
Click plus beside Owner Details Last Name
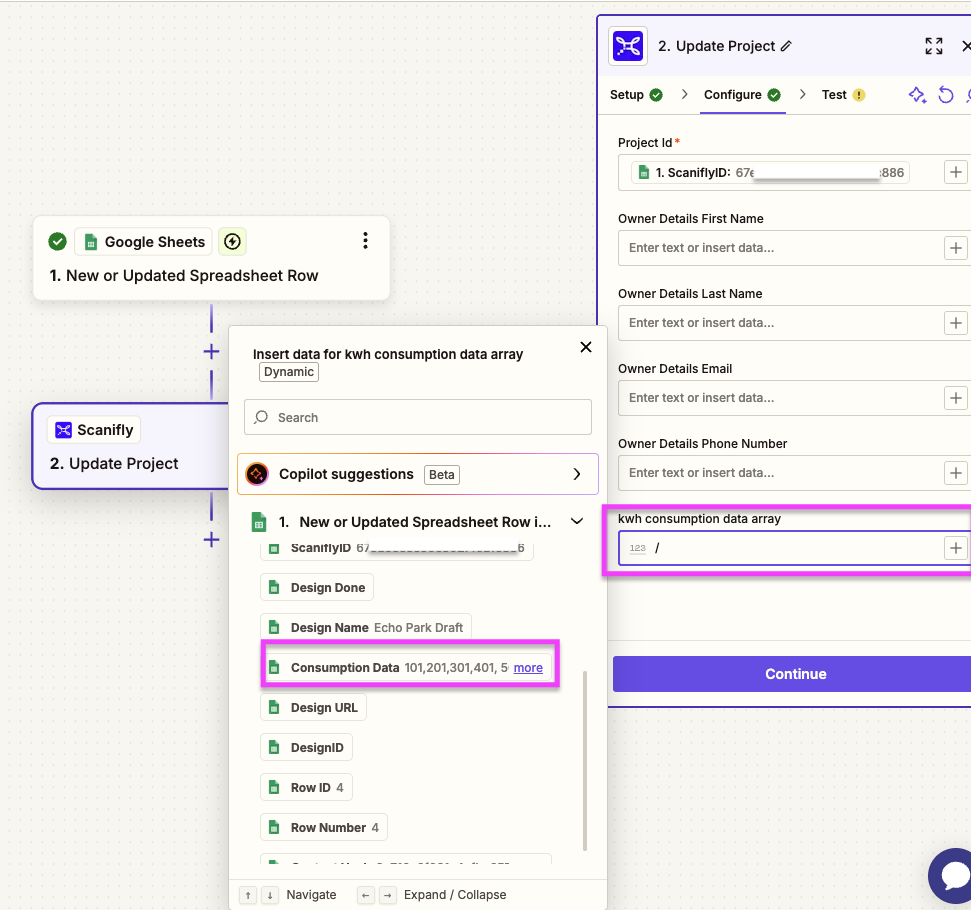point(956,323)
